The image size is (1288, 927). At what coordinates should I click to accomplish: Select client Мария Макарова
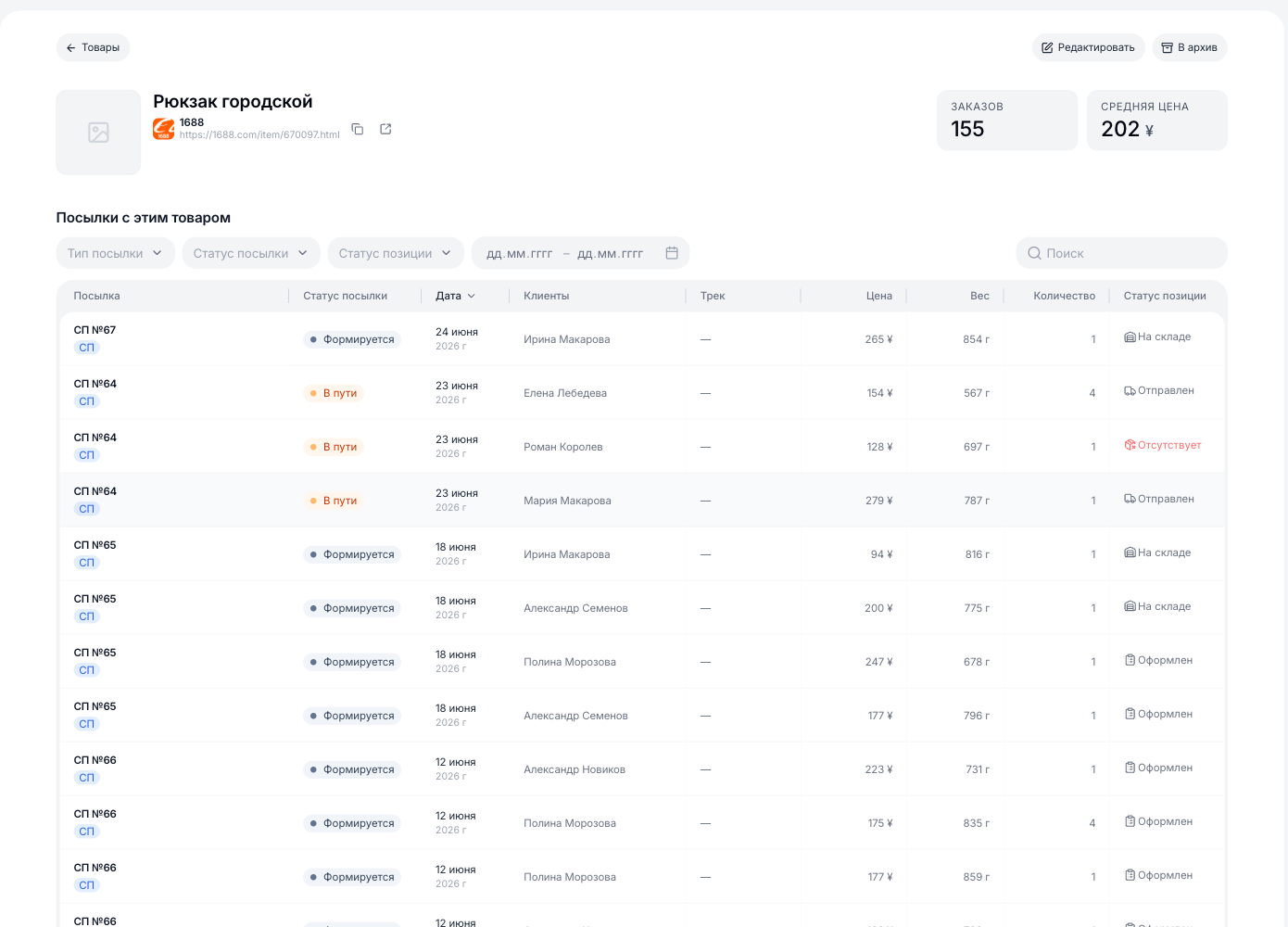click(x=567, y=501)
